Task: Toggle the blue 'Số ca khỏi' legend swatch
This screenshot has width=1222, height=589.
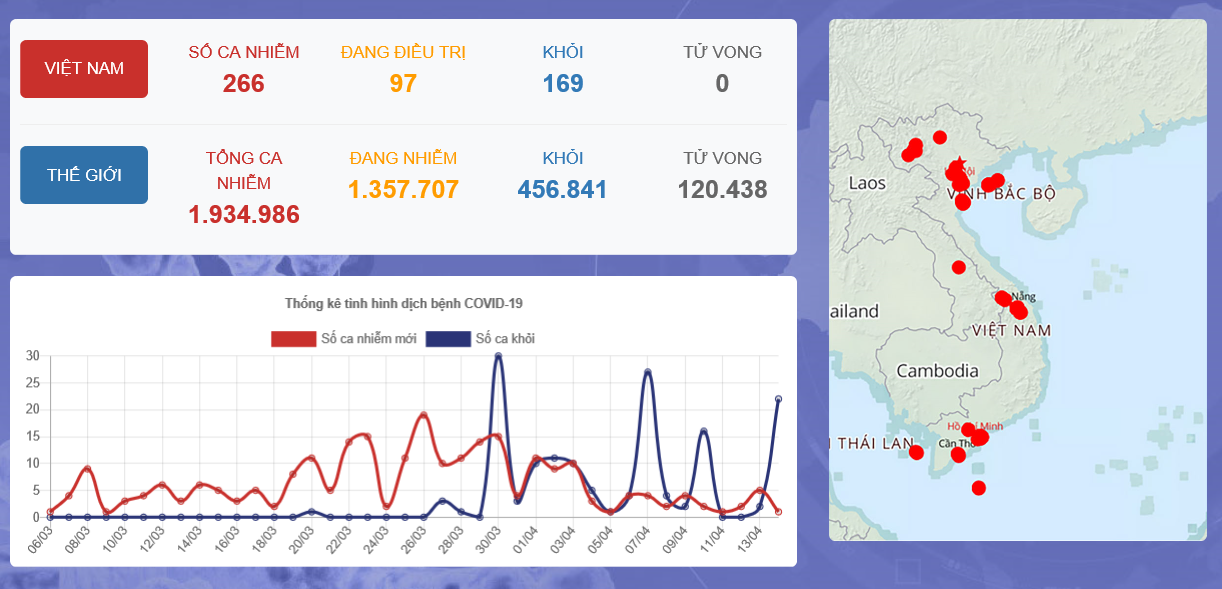Action: (448, 339)
